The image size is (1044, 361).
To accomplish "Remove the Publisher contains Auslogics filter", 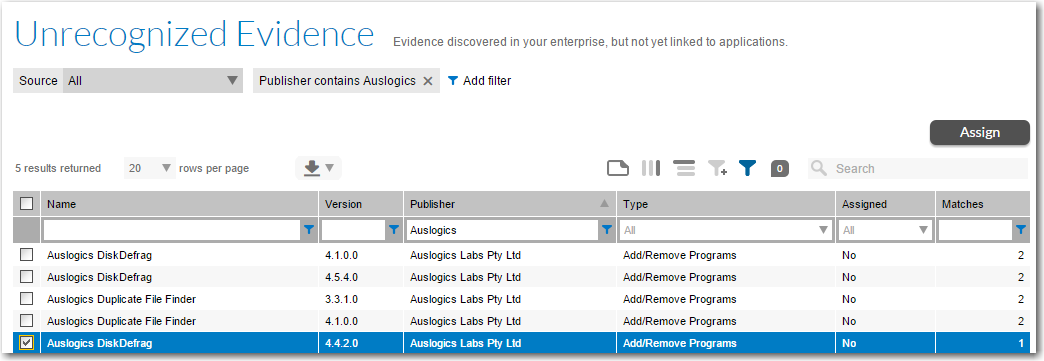I will [428, 81].
